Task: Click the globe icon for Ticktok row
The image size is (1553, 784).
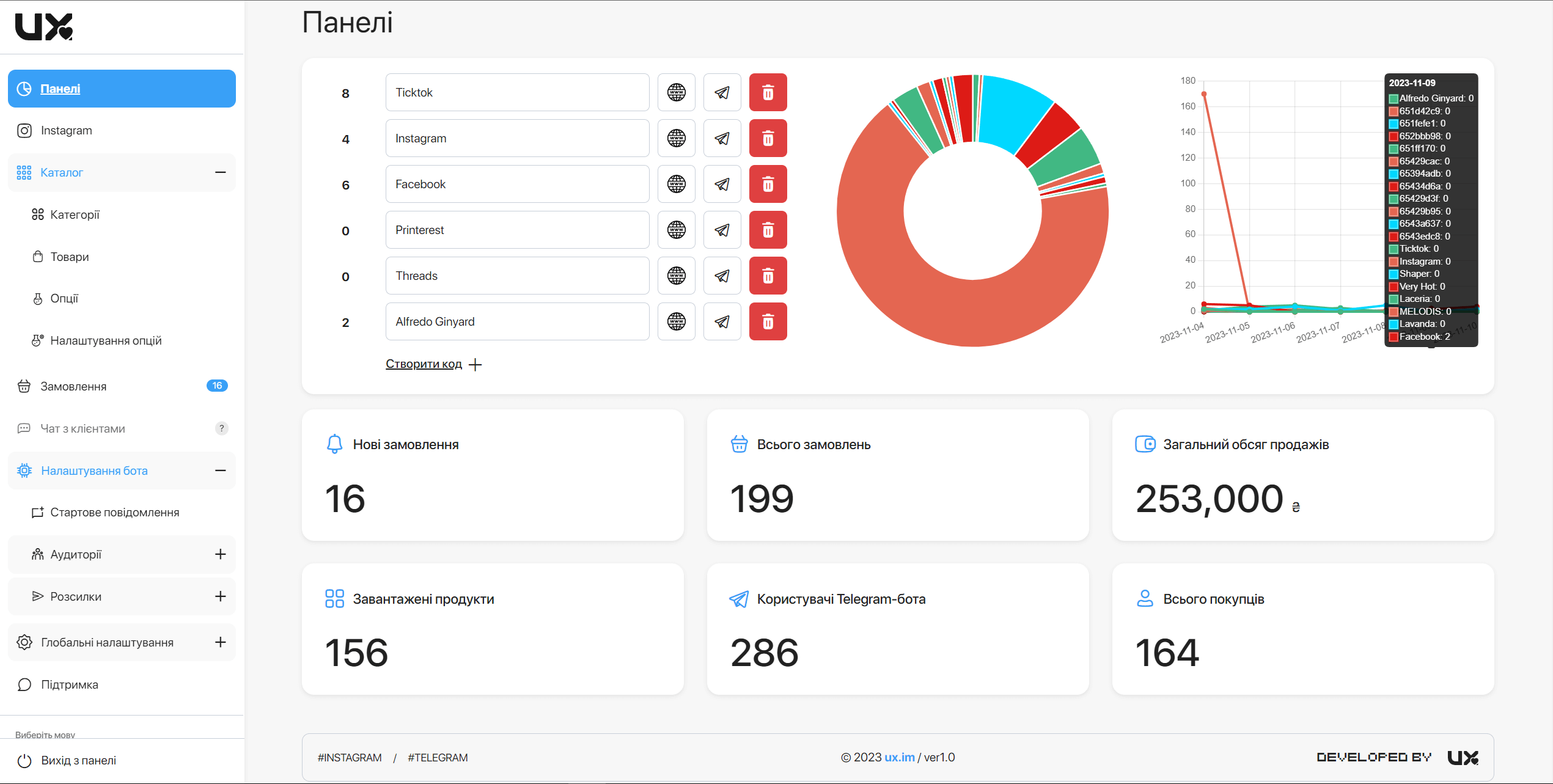Action: [x=676, y=92]
